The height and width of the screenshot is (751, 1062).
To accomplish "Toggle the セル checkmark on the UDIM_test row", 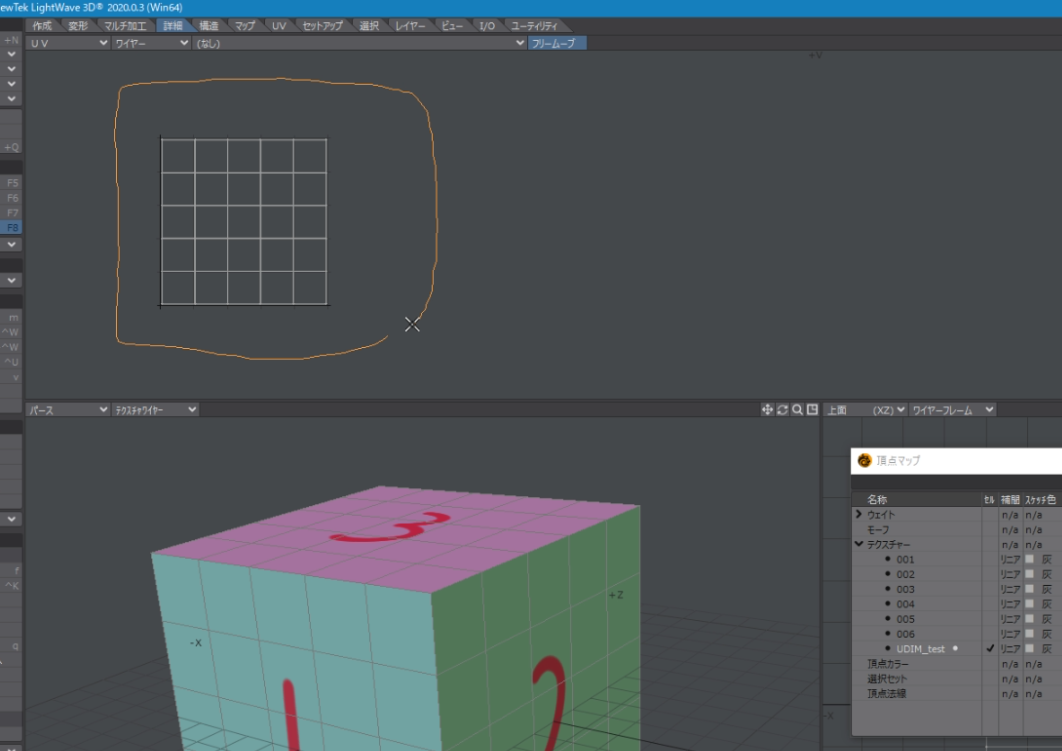I will pyautogui.click(x=990, y=649).
